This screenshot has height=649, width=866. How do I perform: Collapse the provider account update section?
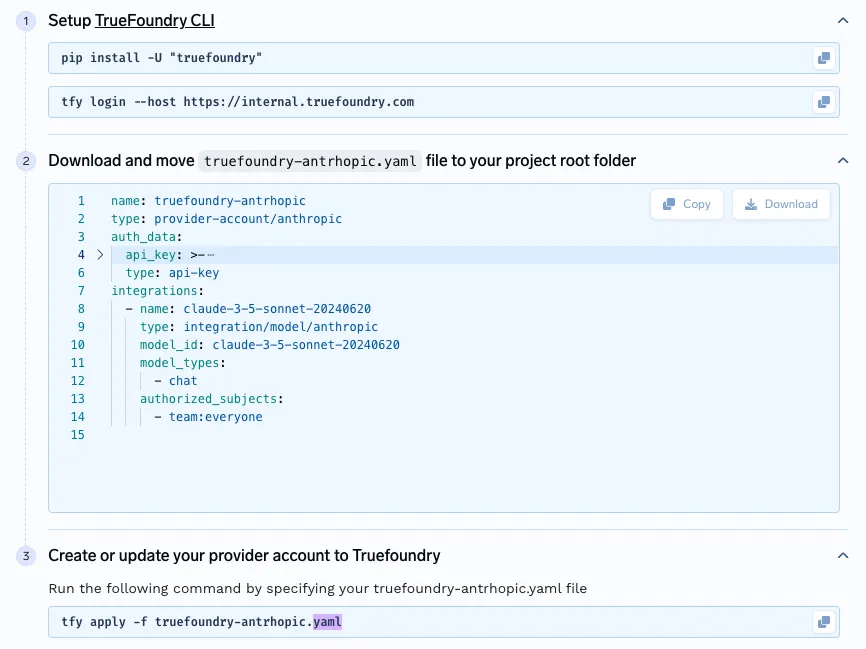[x=842, y=554]
